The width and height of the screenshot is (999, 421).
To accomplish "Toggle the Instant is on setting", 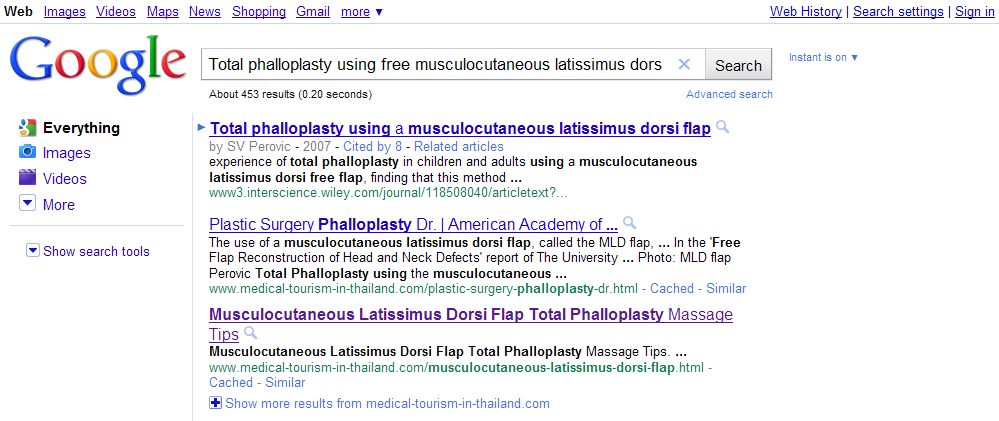I will tap(823, 57).
